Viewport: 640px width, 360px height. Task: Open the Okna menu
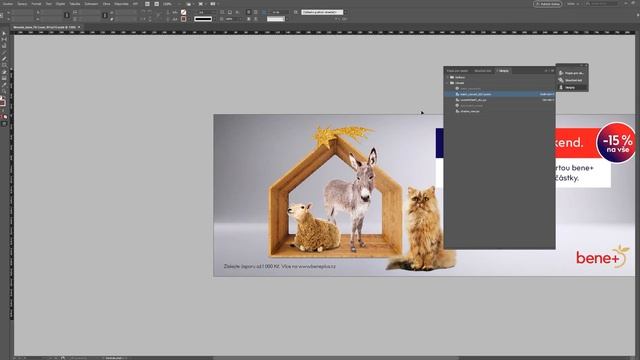pos(107,4)
